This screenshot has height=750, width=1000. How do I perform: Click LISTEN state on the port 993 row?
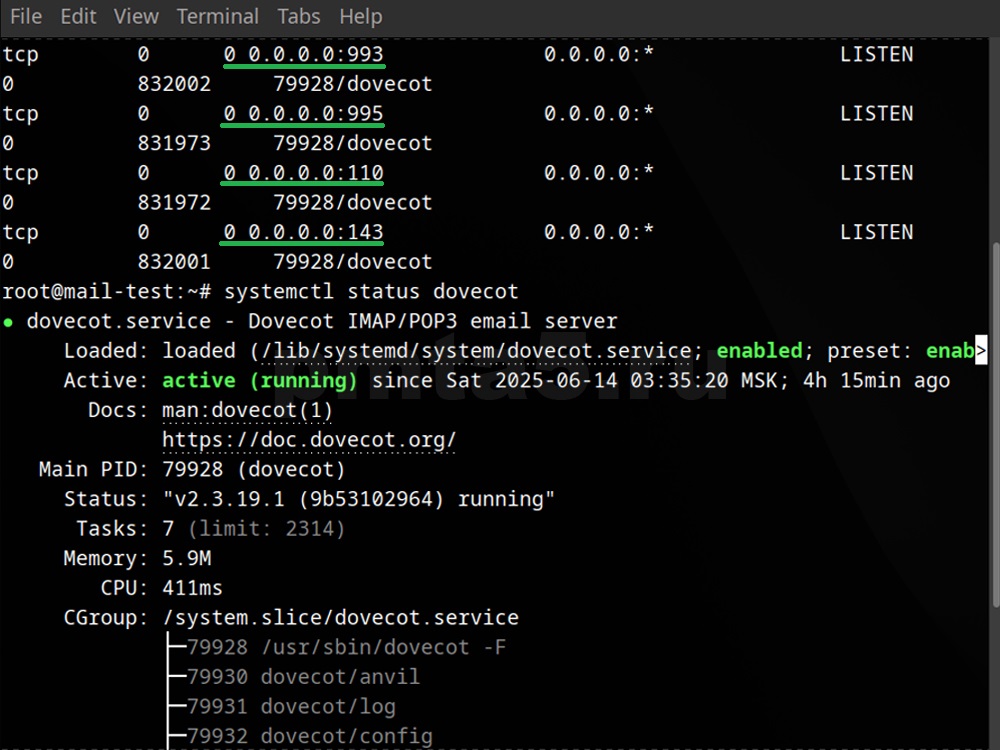coord(876,54)
